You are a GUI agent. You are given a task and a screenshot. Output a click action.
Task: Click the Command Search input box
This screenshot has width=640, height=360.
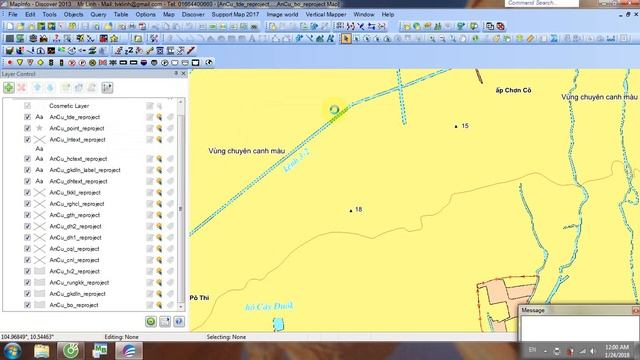542,3
